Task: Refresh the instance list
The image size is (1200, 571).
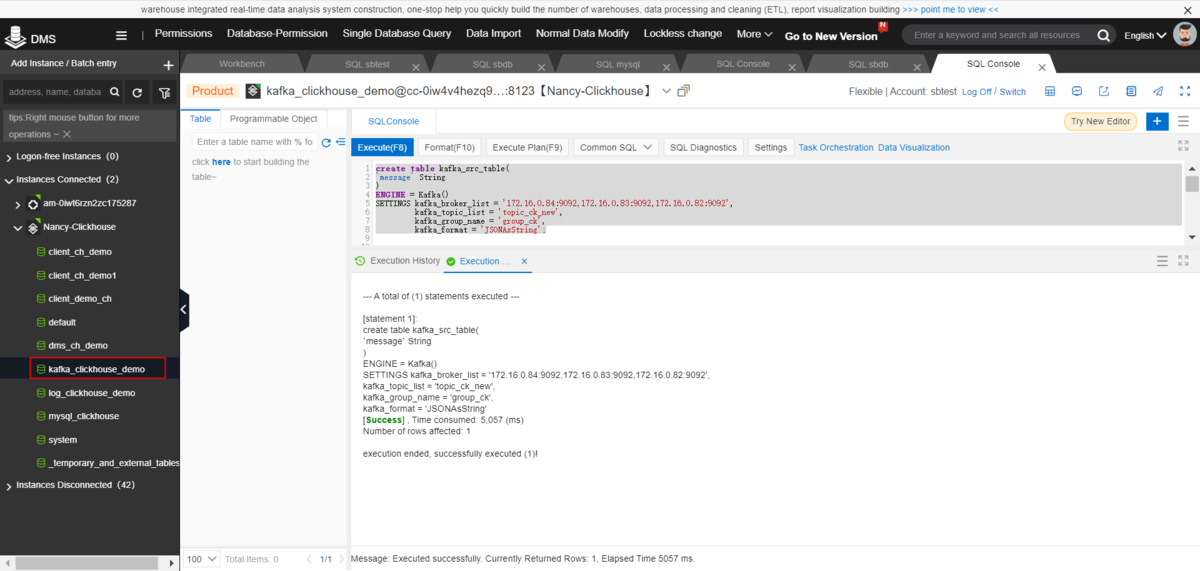Action: 138,92
